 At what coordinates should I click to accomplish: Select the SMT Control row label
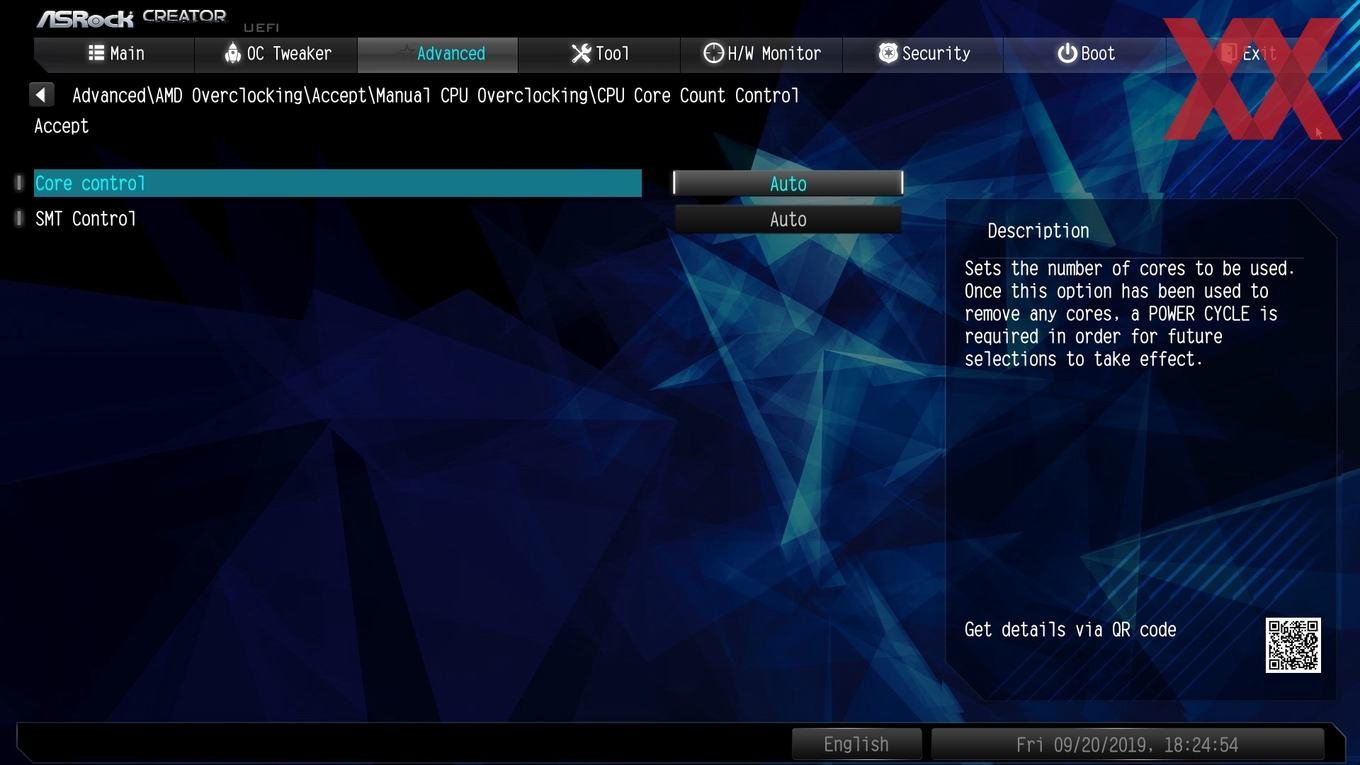click(x=86, y=219)
